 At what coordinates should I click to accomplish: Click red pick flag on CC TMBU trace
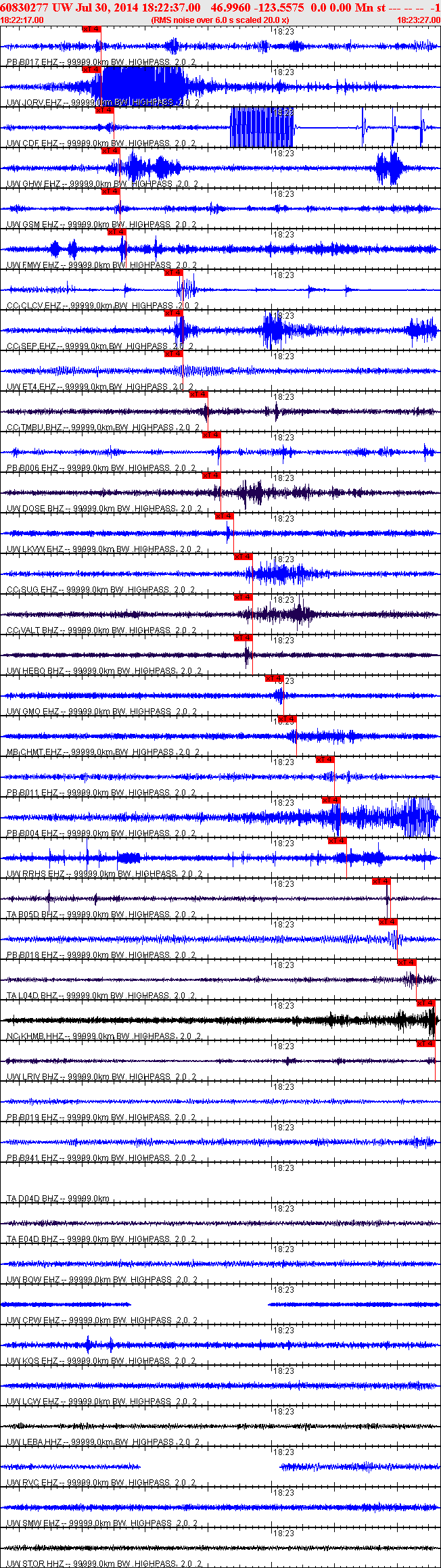tap(199, 394)
